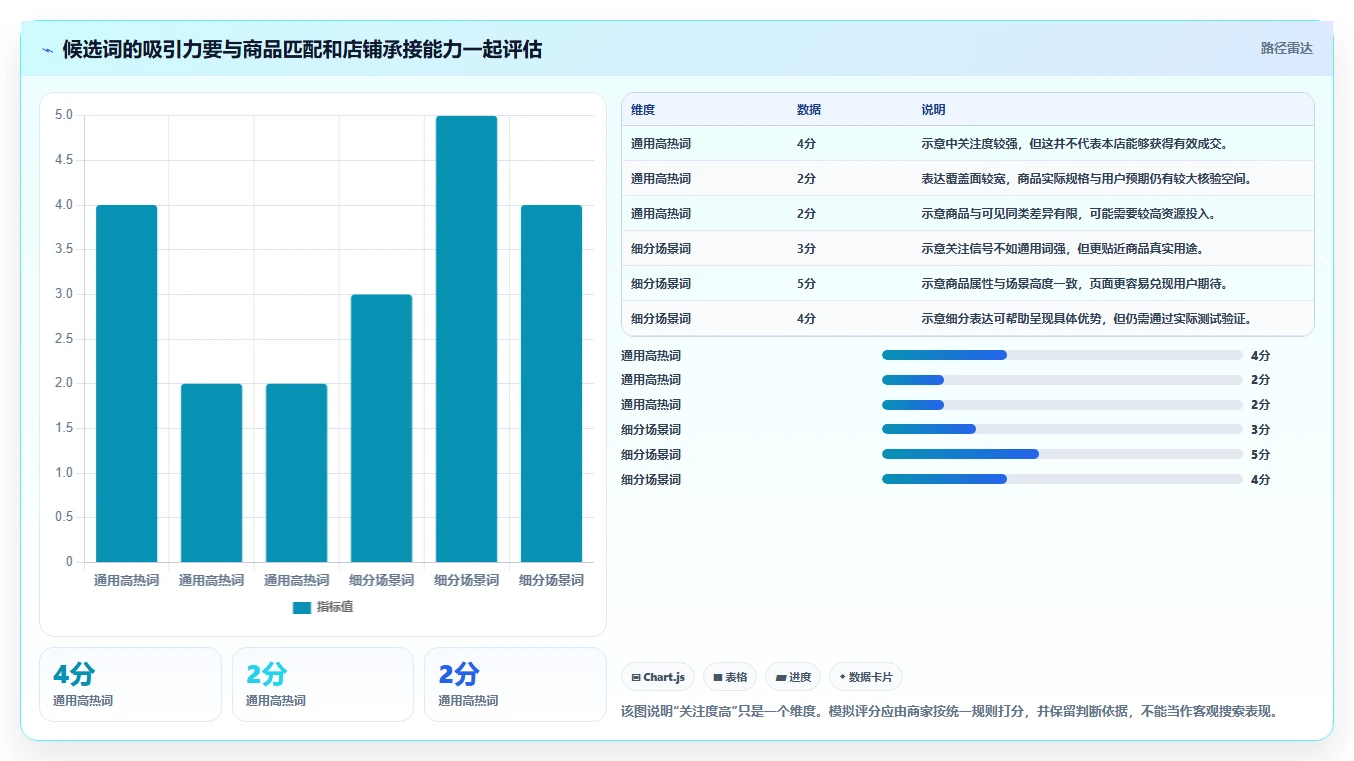Image resolution: width=1354 pixels, height=761 pixels.
Task: Click the 细分场景词 chart bar with value 3
Action: click(381, 428)
